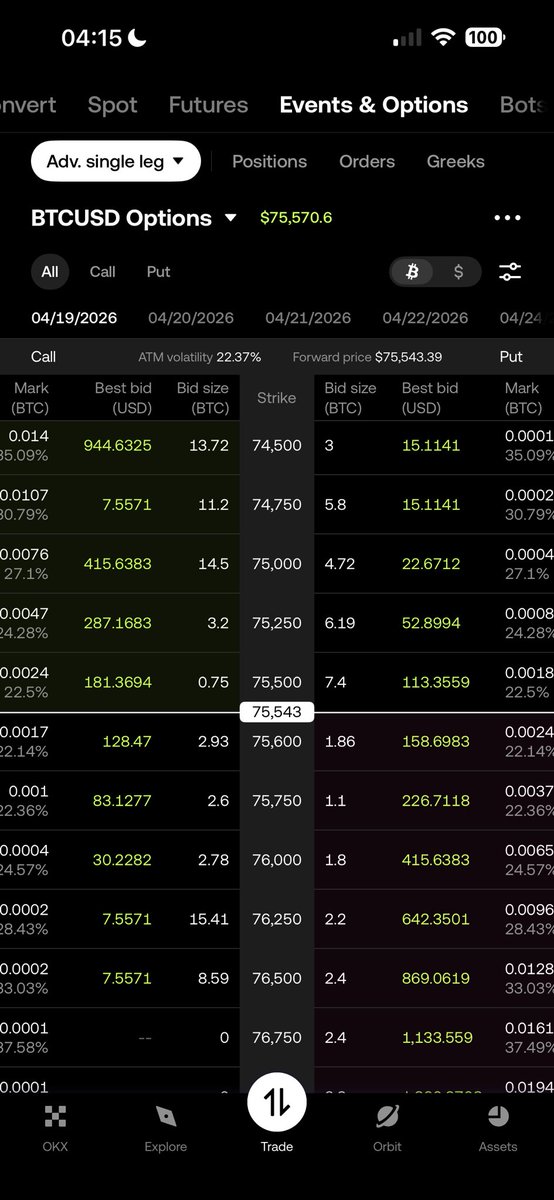The height and width of the screenshot is (1200, 554).
Task: Tap the 75,250 strike row
Action: point(277,622)
